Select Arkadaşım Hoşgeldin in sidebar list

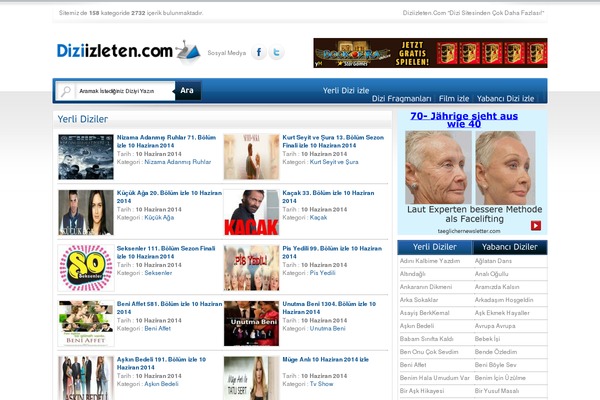click(x=504, y=300)
